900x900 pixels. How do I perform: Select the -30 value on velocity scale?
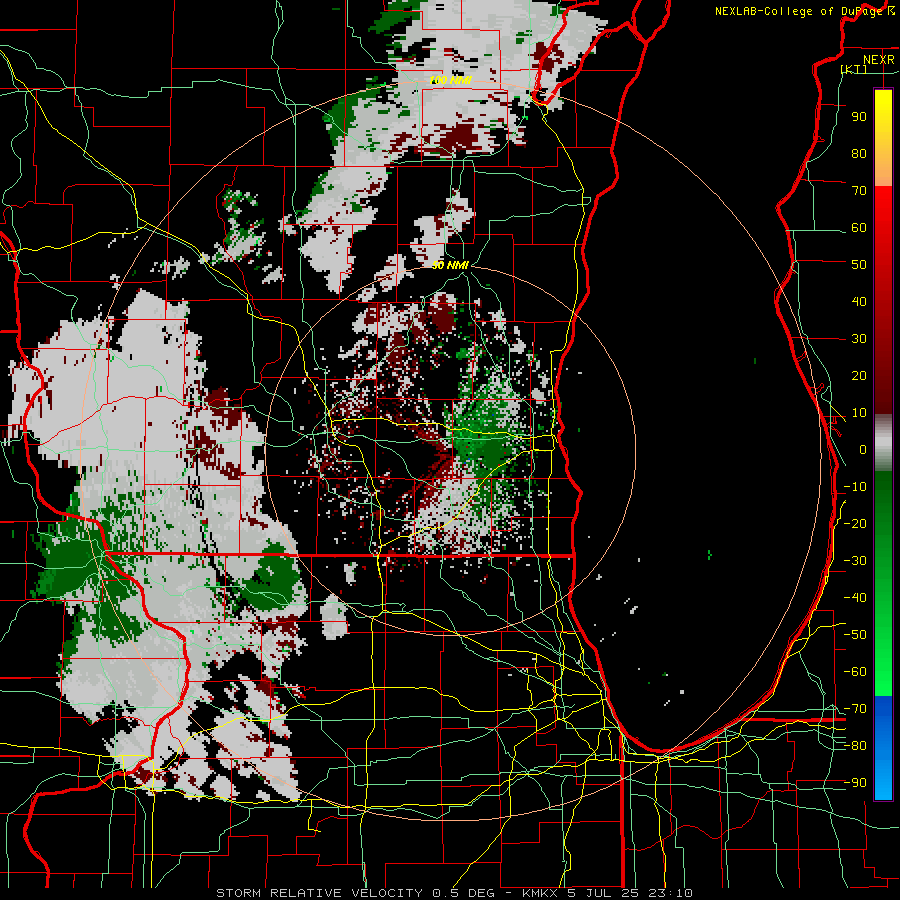point(855,561)
